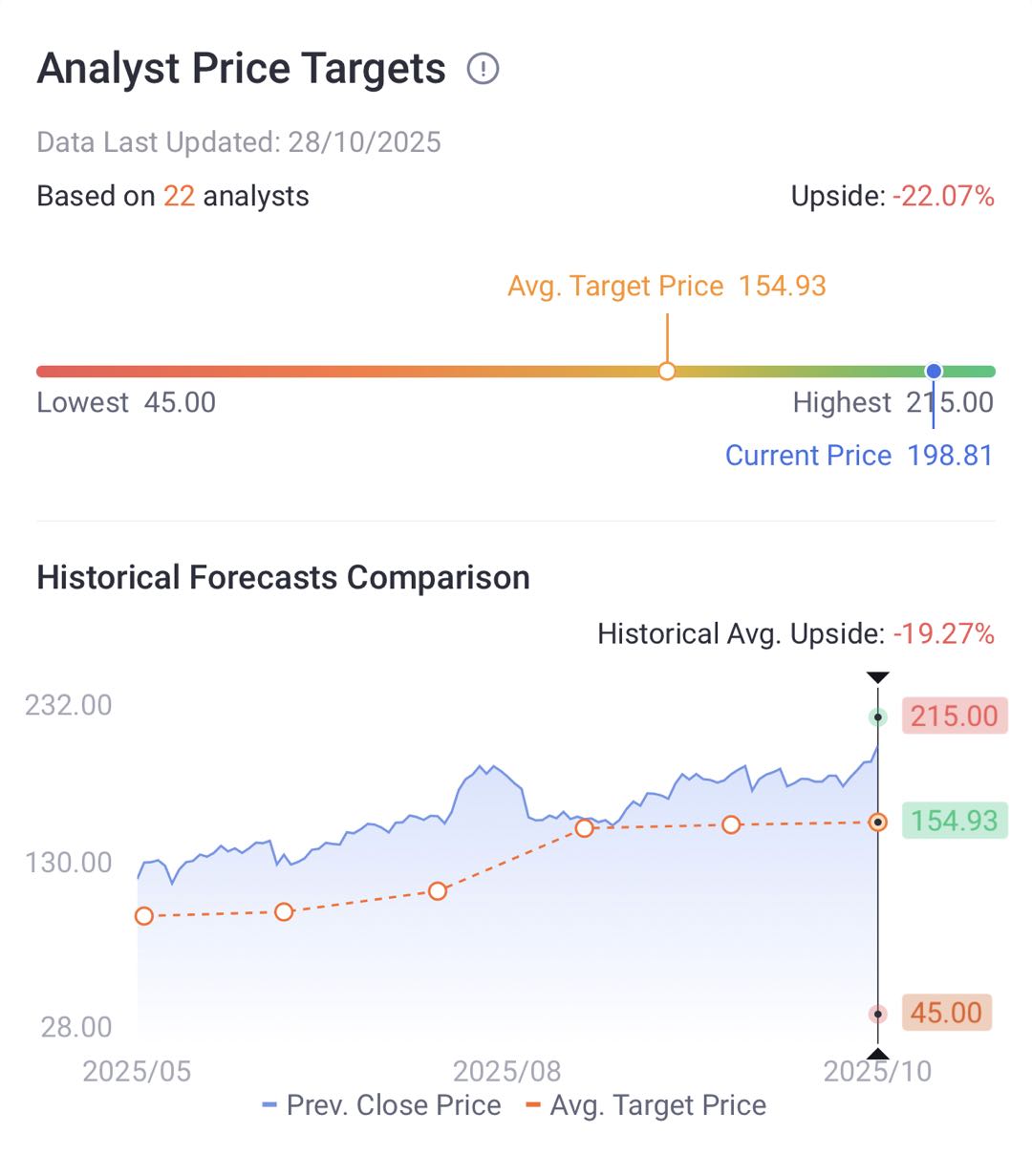Click the blue Current Price dot on gradient bar
Viewport: 1032px width, 1176px height.
(x=934, y=371)
